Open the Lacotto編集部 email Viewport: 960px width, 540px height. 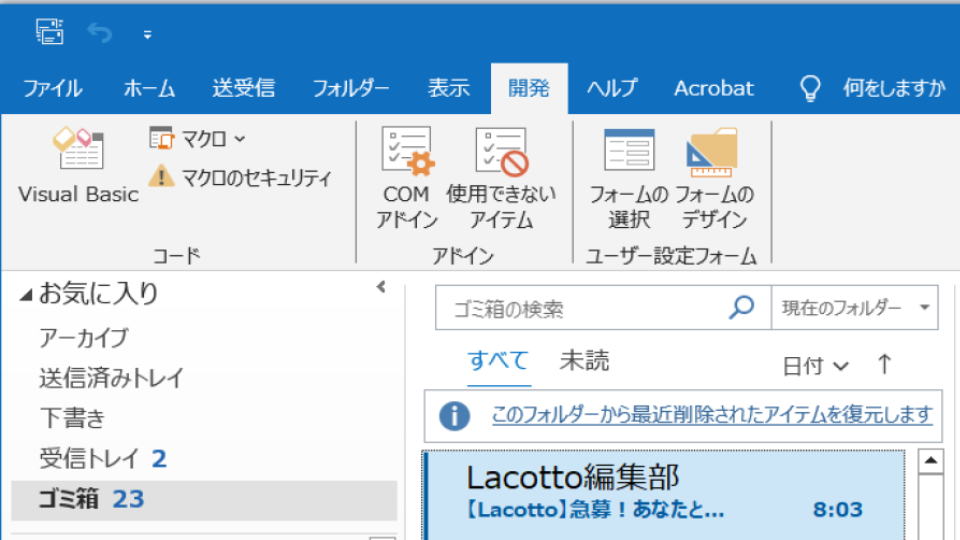tap(664, 495)
